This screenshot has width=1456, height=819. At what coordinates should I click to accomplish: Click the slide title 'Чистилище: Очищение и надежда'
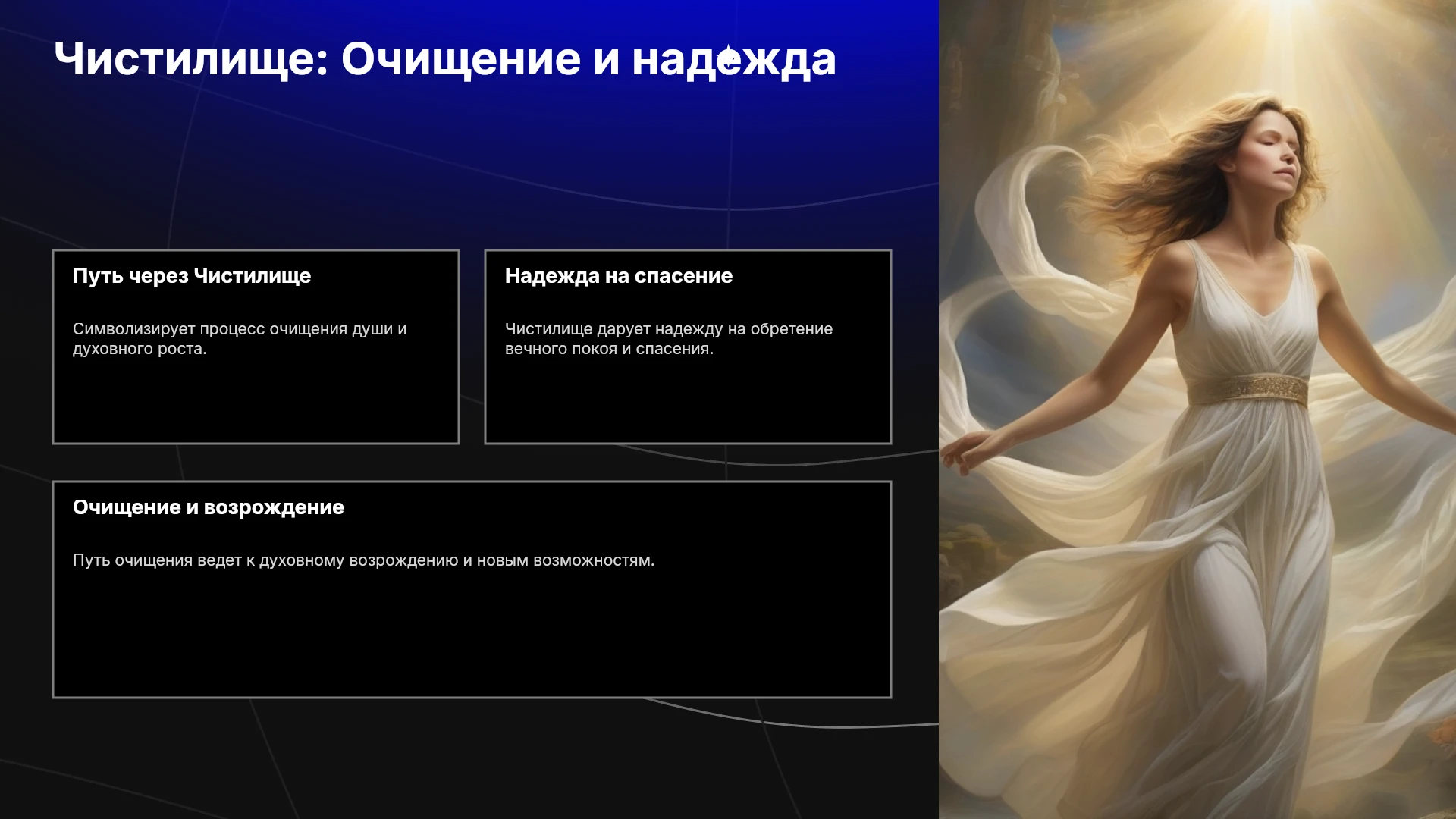(445, 59)
